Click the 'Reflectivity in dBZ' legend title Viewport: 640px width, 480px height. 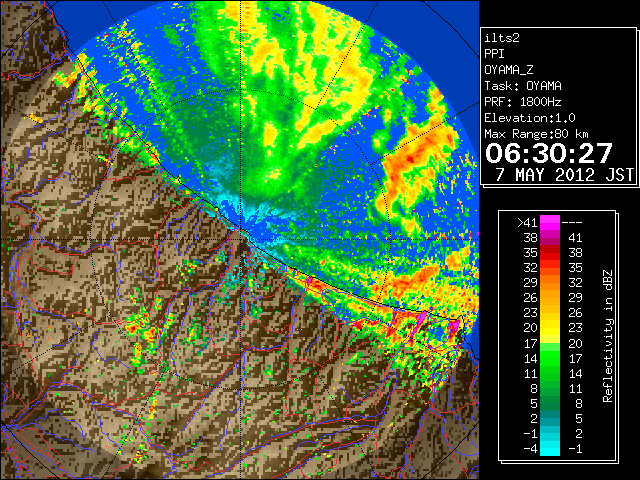click(x=608, y=336)
